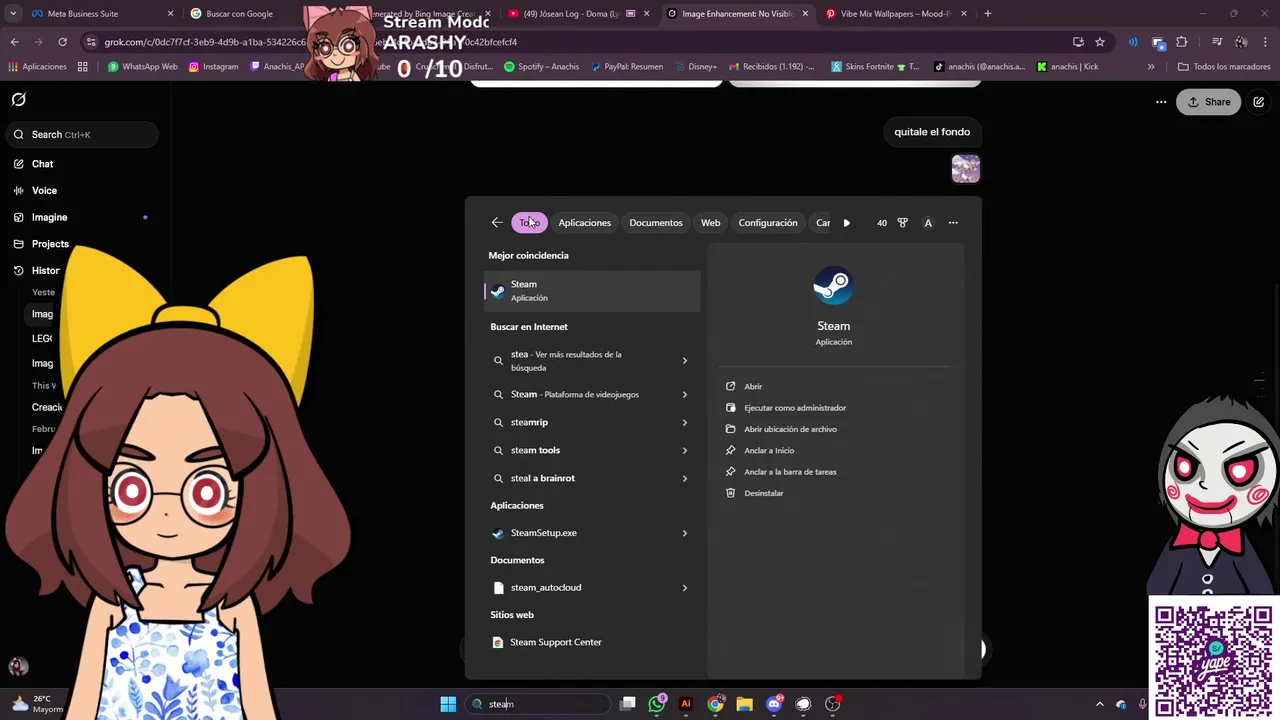
Task: Click Grok sidebar Search field
Action: click(82, 134)
